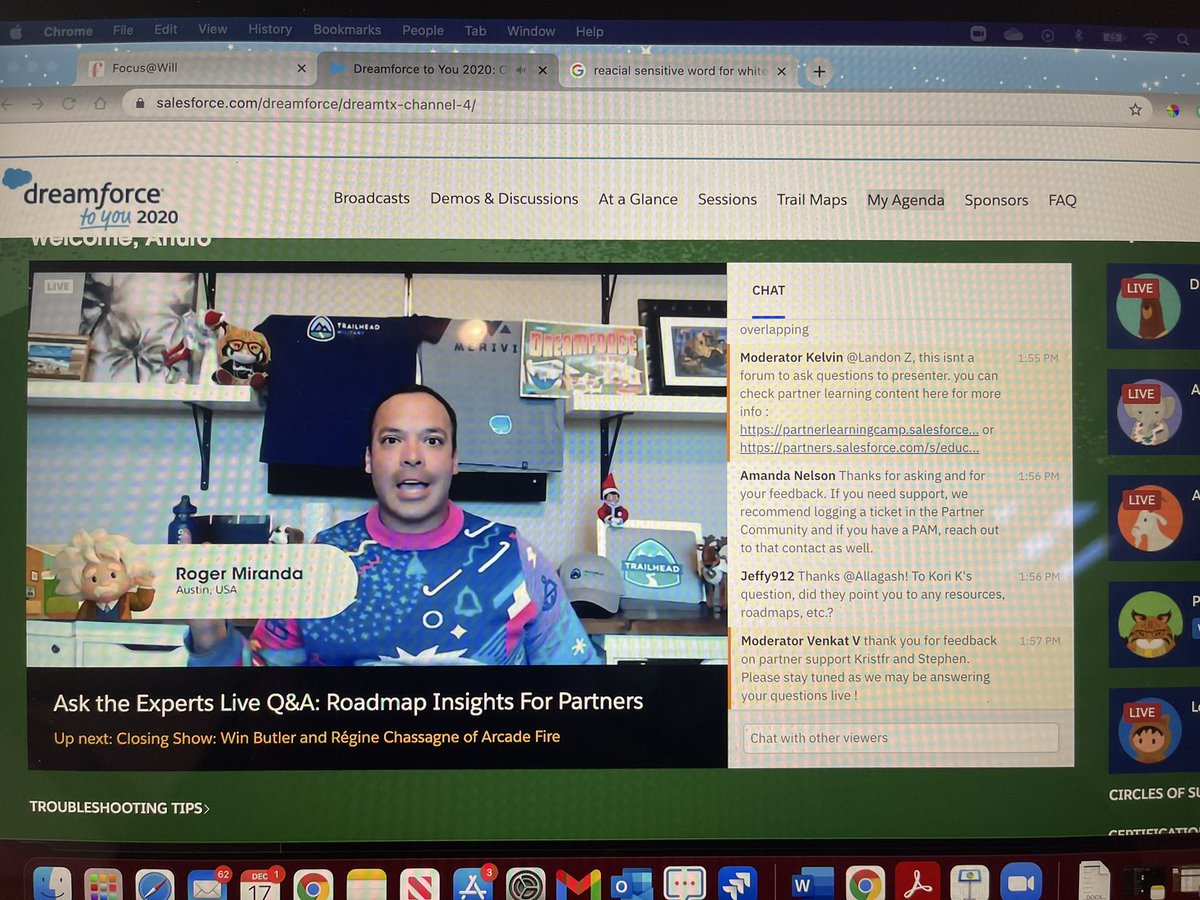
Task: Open Finder from the Dock
Action: tap(51, 886)
